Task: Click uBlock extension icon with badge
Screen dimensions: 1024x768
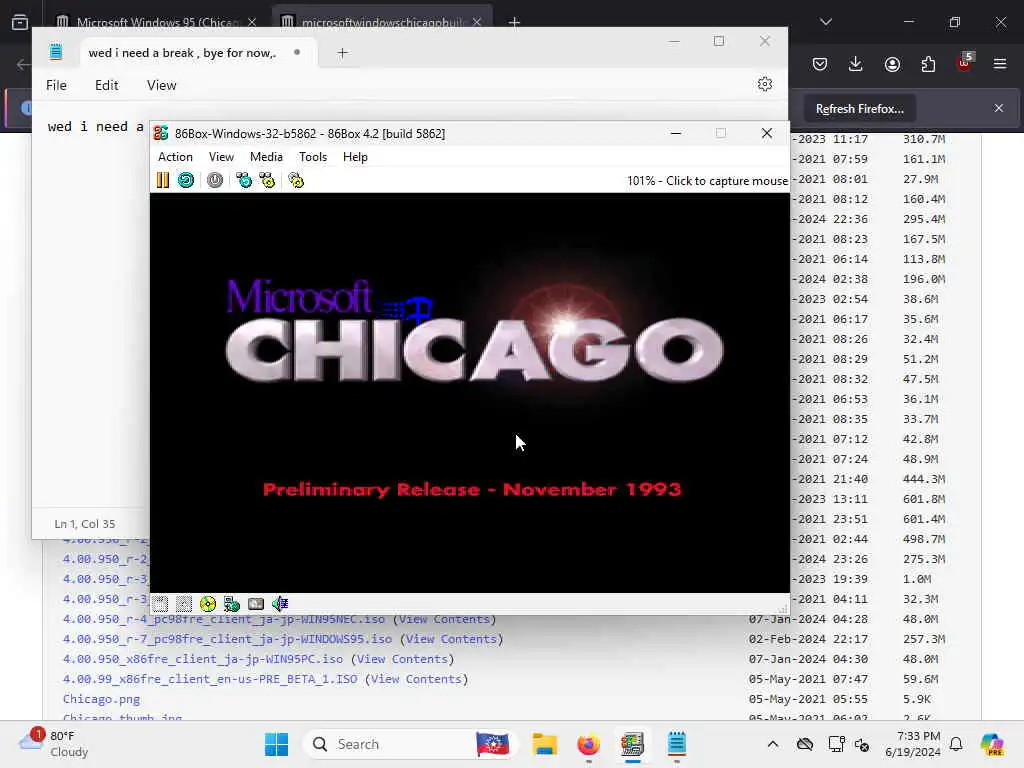Action: click(965, 63)
